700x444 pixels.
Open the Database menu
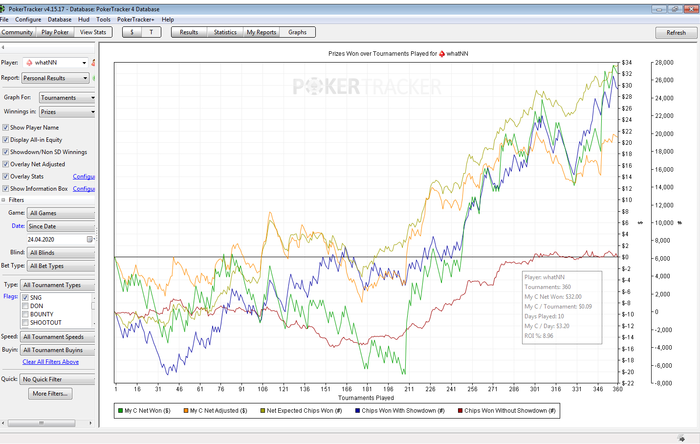[59, 20]
